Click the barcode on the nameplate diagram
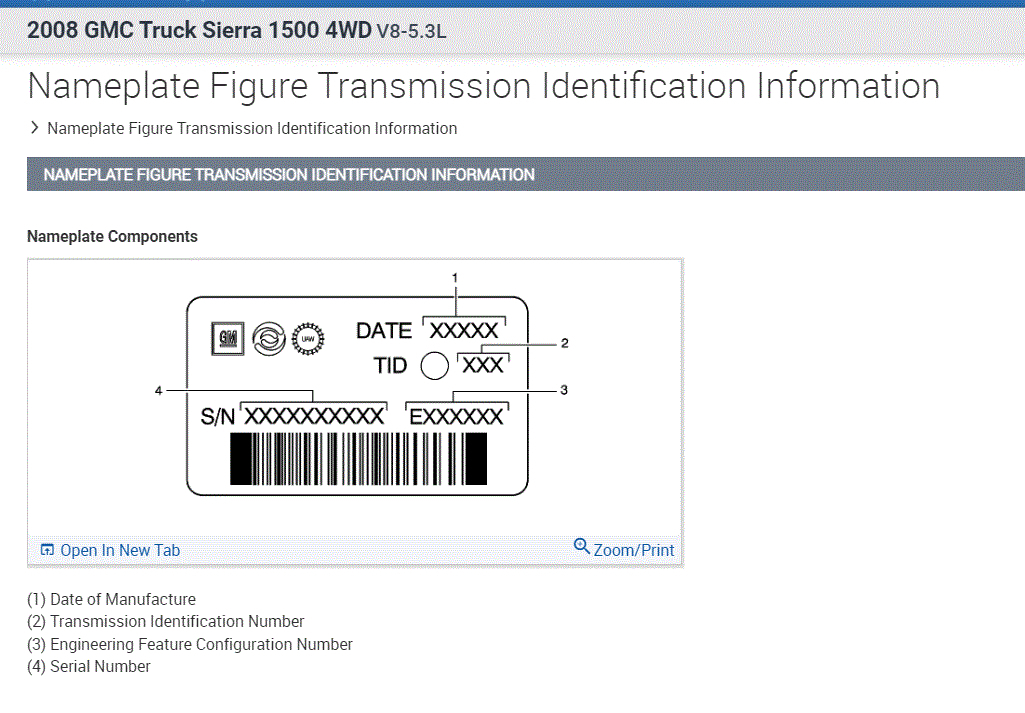1025x713 pixels. coord(359,460)
